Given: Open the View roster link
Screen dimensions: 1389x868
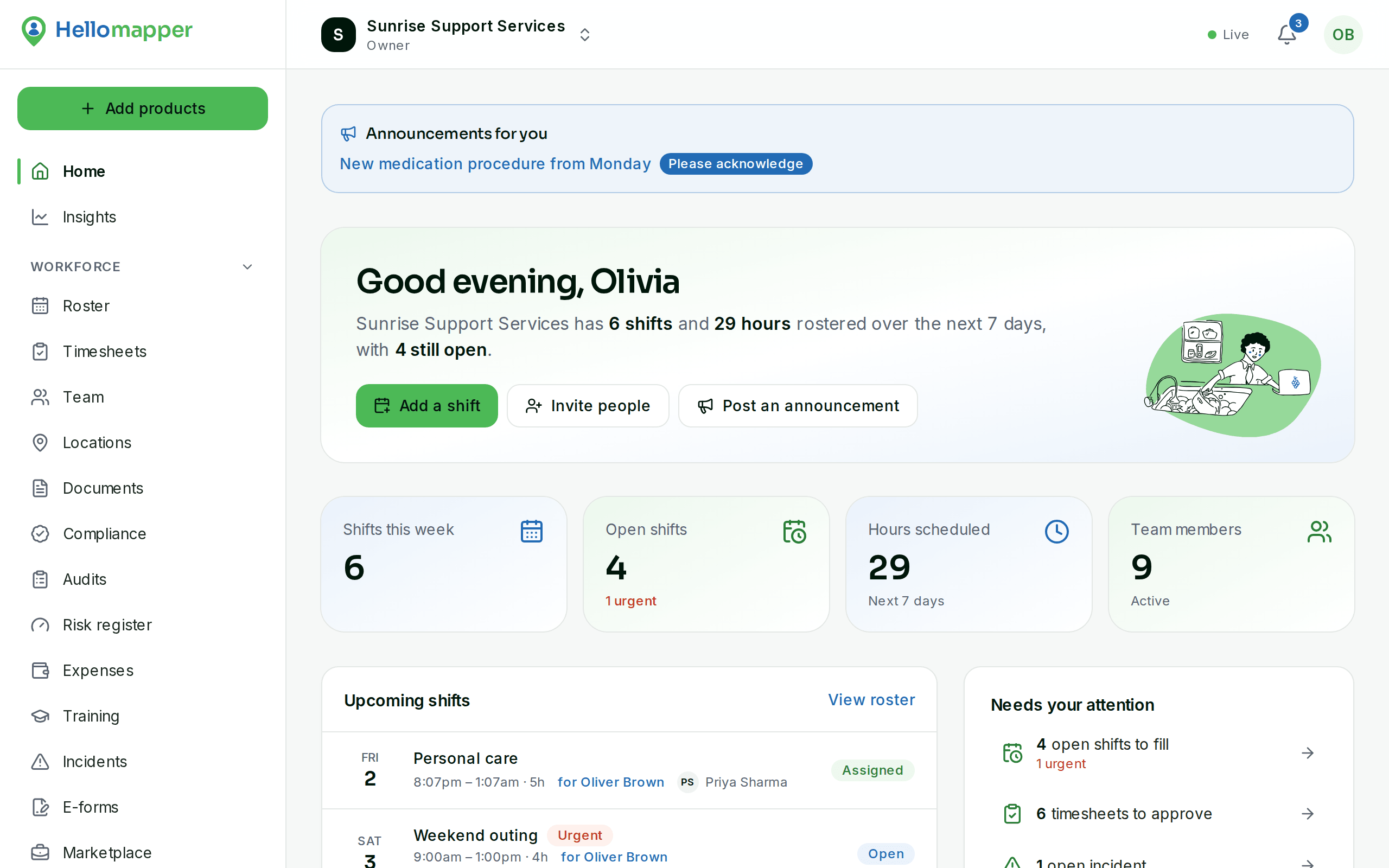Looking at the screenshot, I should pyautogui.click(x=871, y=700).
